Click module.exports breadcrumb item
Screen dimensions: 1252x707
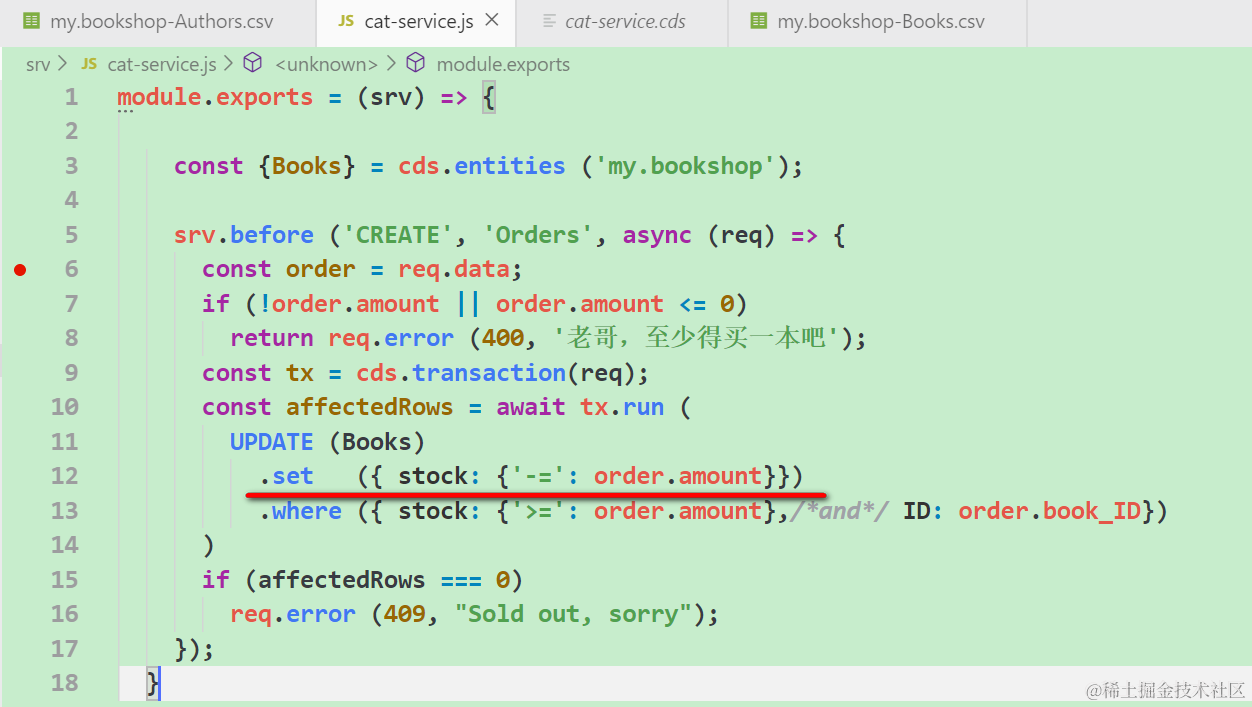(503, 64)
